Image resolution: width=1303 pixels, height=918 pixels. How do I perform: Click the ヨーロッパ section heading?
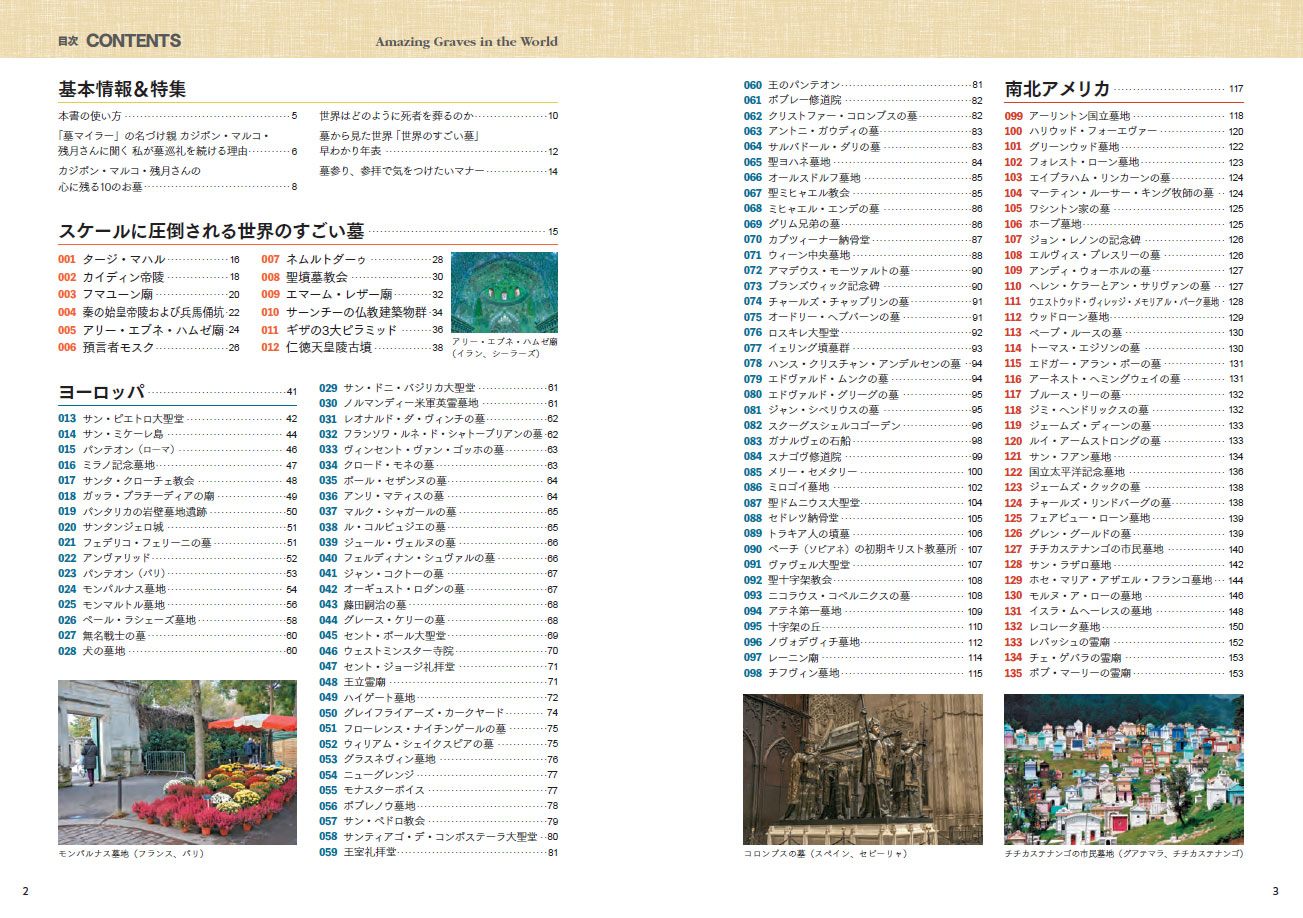102,391
